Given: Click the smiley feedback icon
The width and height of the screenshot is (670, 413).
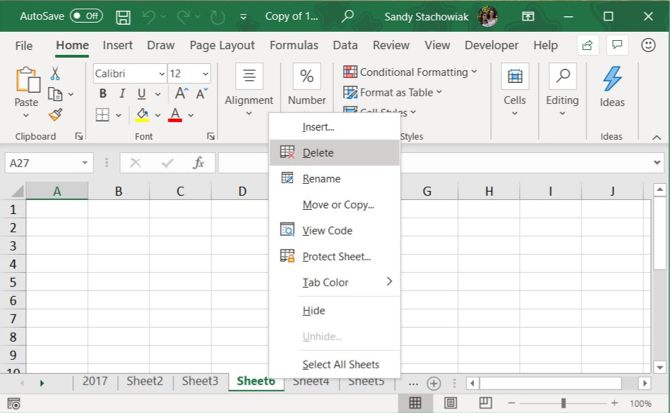Looking at the screenshot, I should pyautogui.click(x=648, y=45).
